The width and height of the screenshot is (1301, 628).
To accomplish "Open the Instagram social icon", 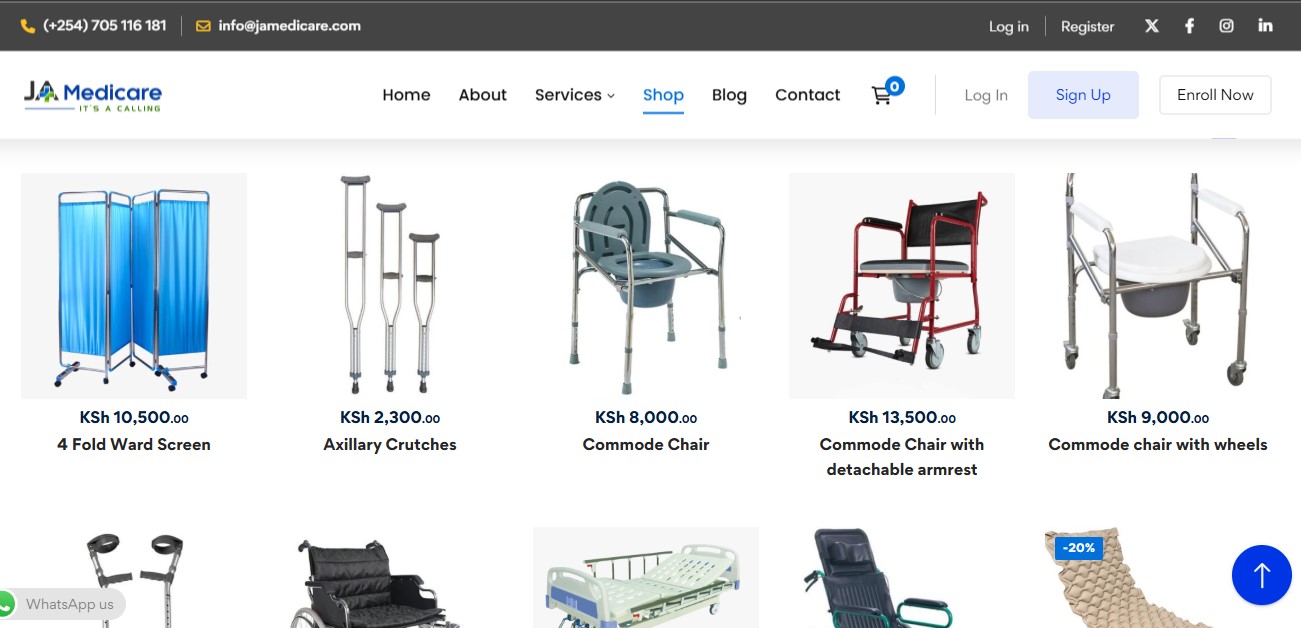I will [1227, 26].
